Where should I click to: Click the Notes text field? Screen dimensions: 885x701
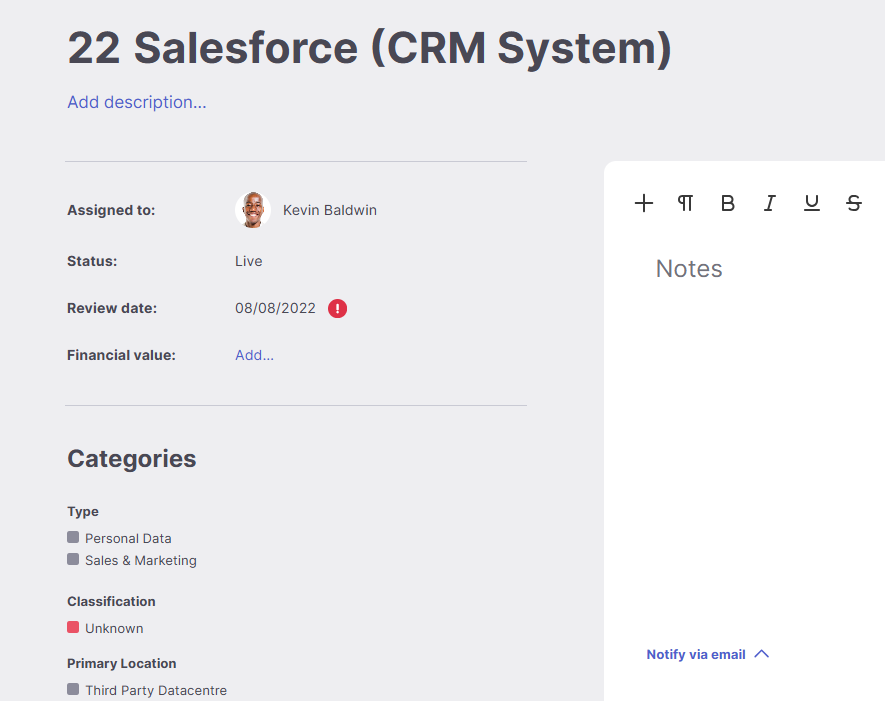click(689, 269)
